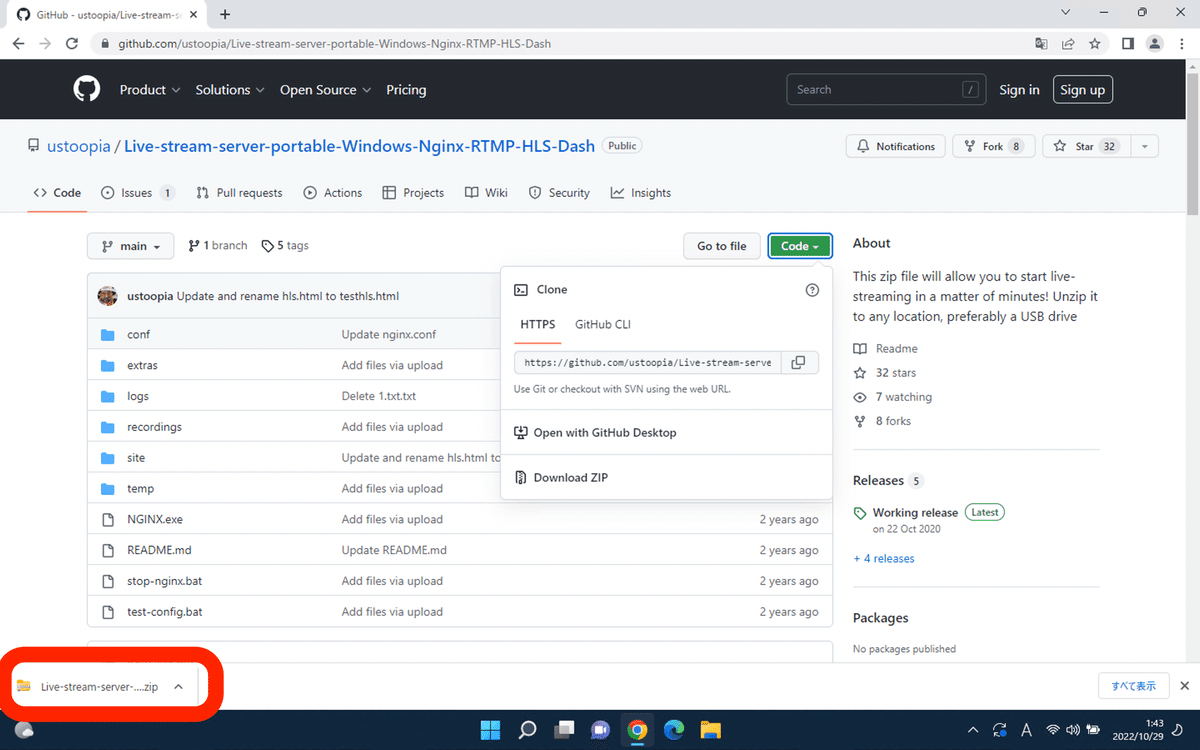Viewport: 1200px width, 750px height.
Task: Open the Wiki tab
Action: (487, 193)
